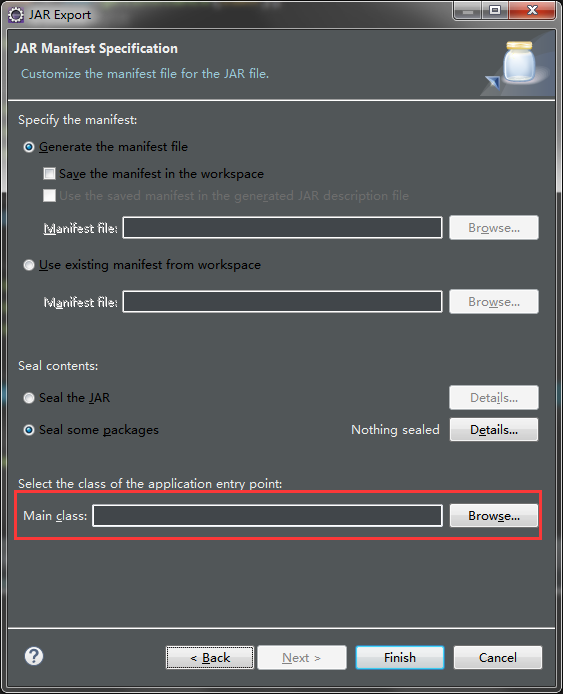Close the JAR Export window
The height and width of the screenshot is (694, 563).
click(x=532, y=11)
